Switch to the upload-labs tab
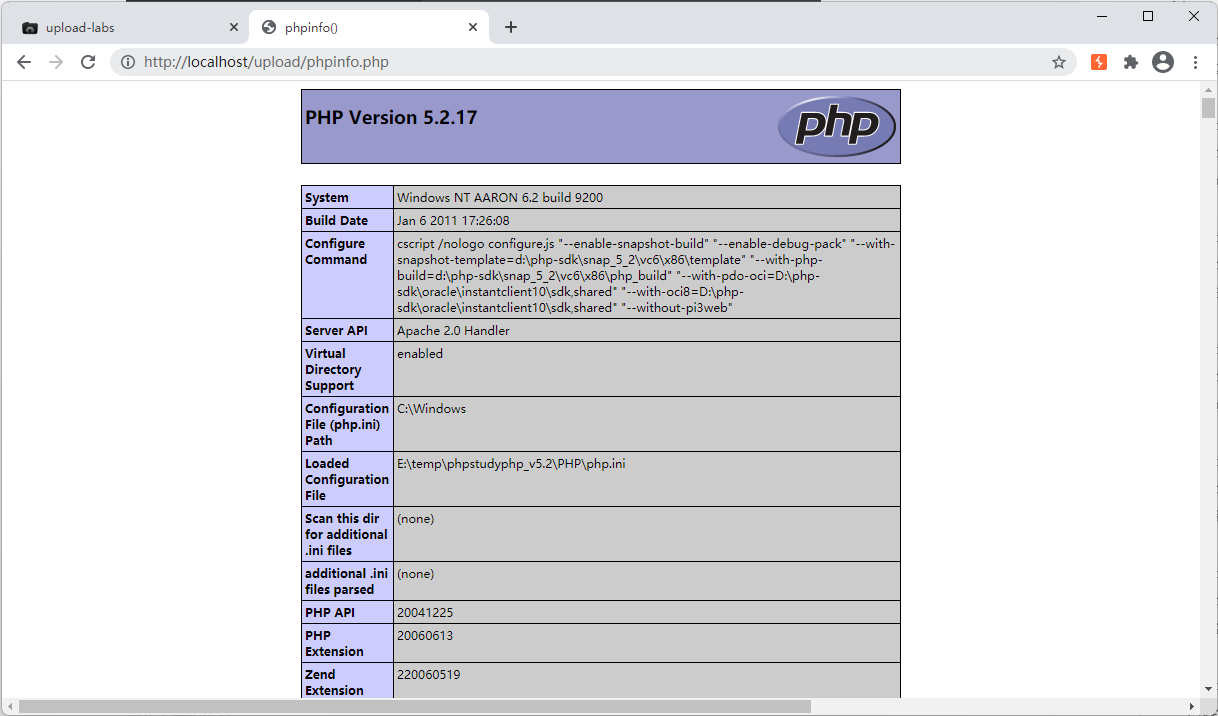 [120, 28]
